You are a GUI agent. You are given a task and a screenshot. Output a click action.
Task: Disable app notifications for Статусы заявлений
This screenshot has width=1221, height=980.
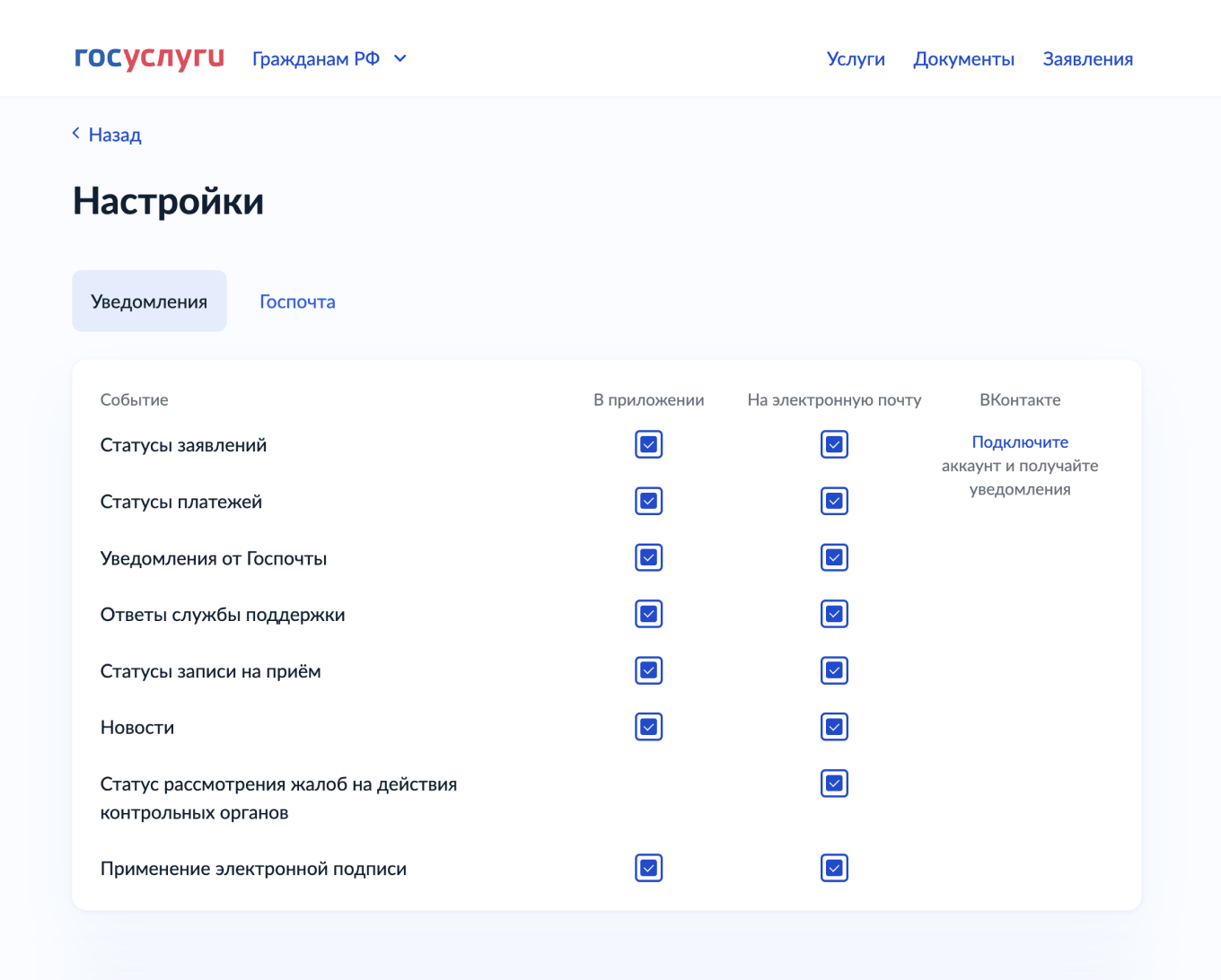[648, 443]
